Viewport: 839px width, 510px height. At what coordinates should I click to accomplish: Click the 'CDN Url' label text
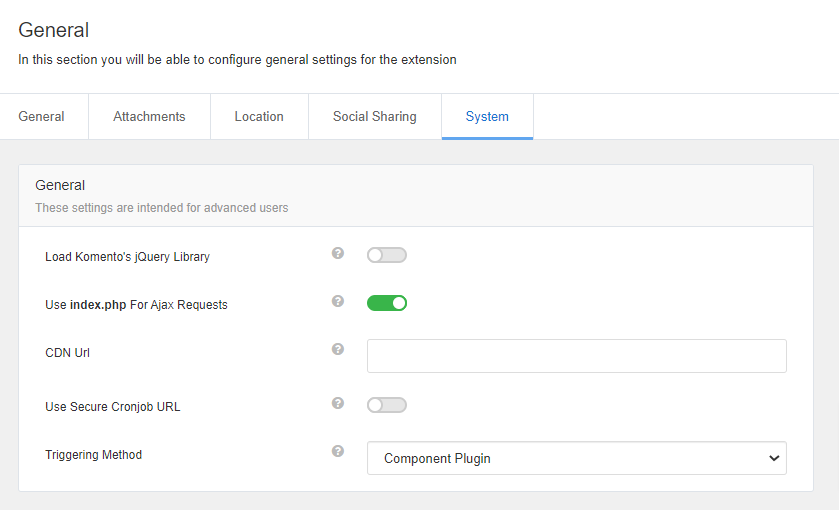[x=67, y=353]
